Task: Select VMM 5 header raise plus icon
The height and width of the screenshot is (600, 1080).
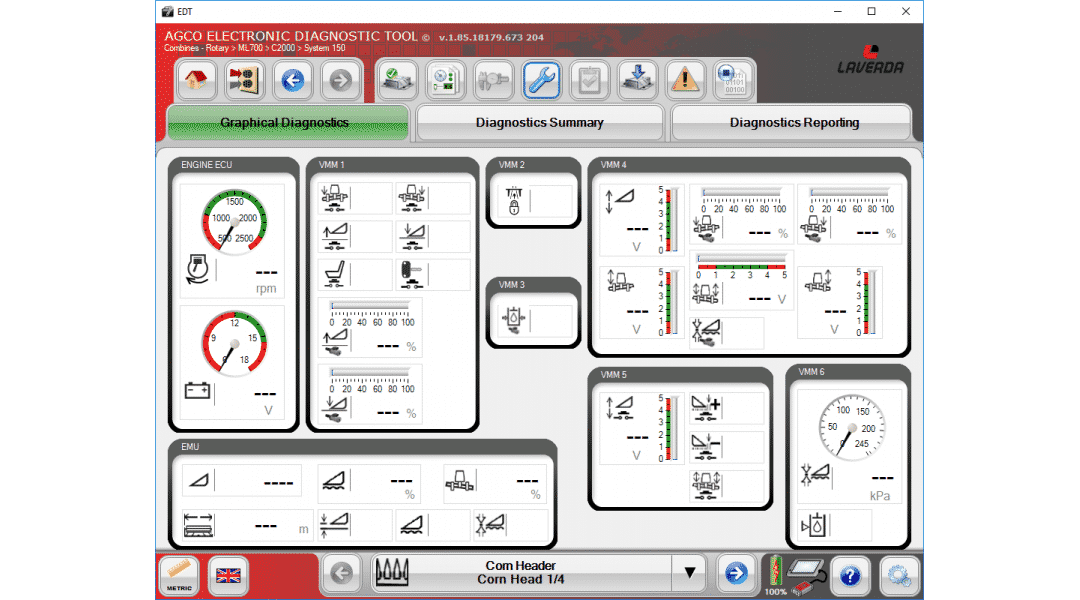Action: pos(705,408)
